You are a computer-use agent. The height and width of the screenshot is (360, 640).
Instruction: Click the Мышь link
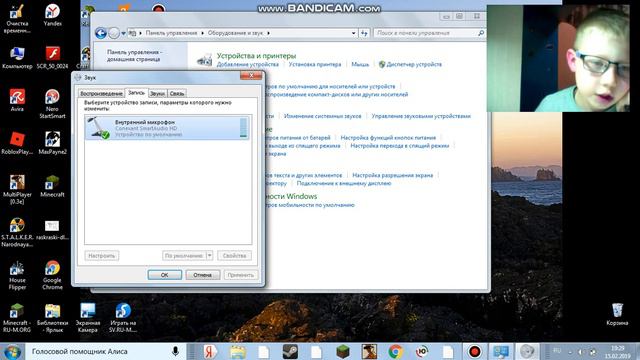pos(360,64)
